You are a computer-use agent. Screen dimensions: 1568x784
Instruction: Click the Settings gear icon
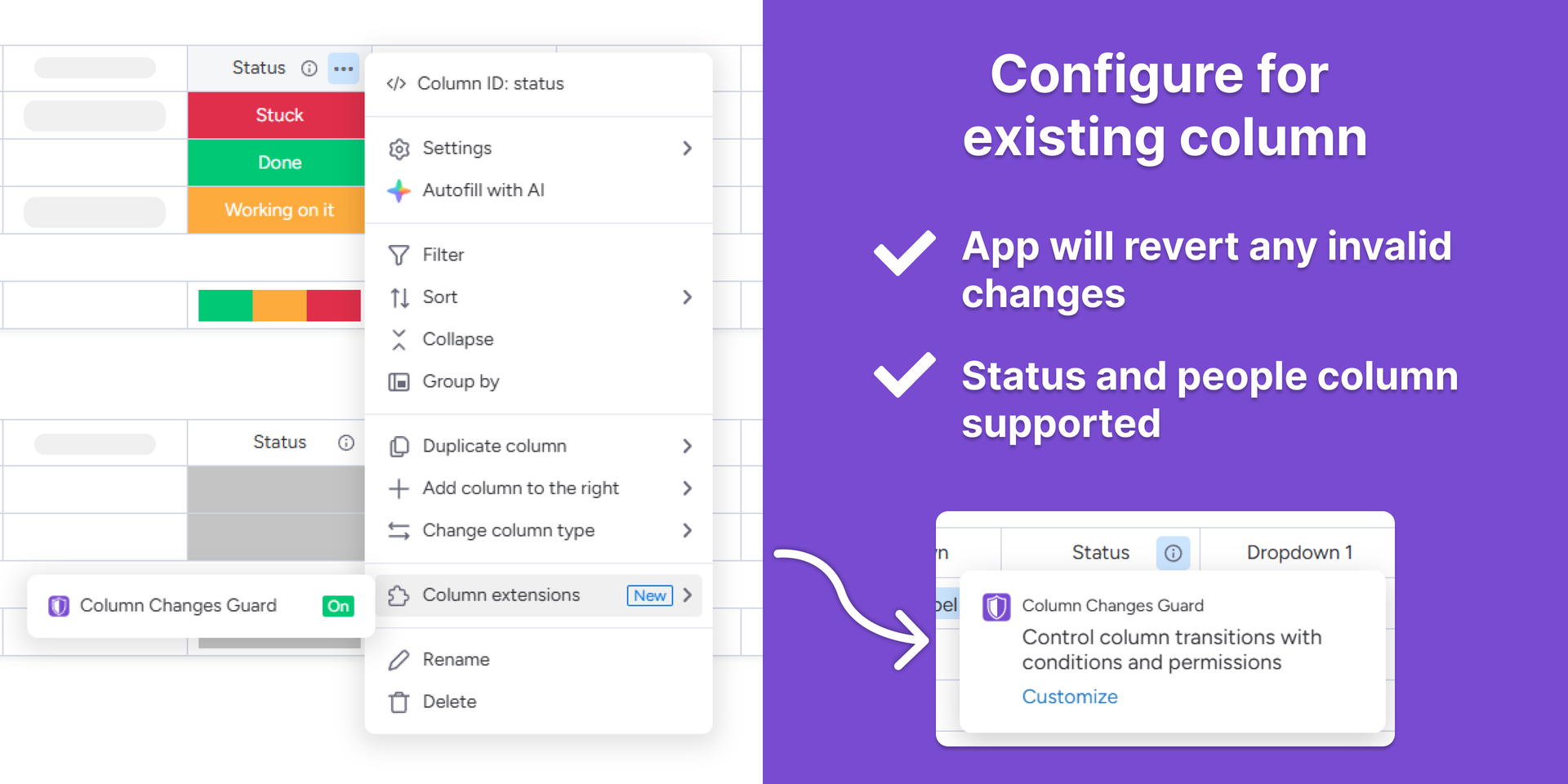399,149
